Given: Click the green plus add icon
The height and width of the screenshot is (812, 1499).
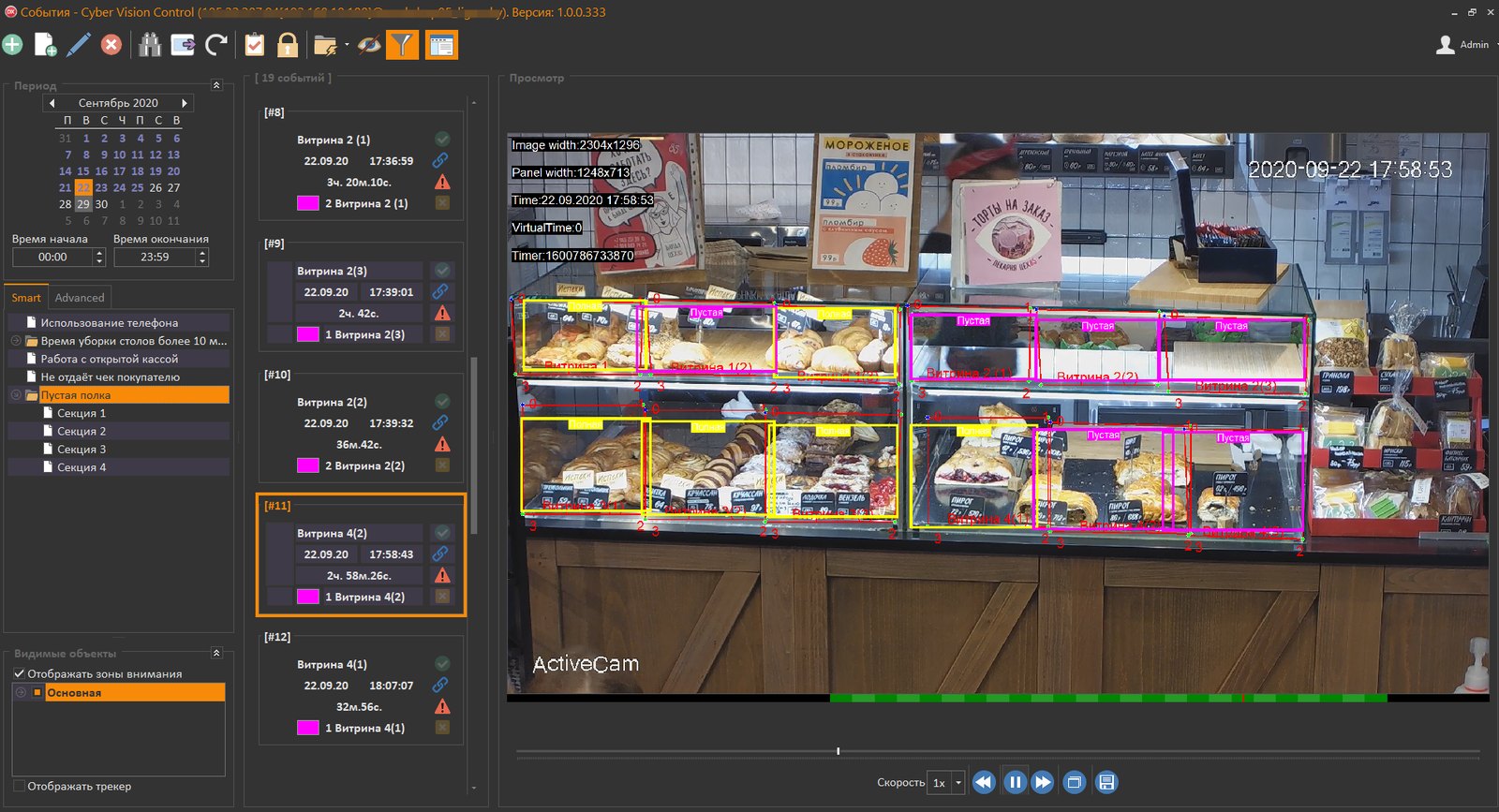Looking at the screenshot, I should pos(12,44).
